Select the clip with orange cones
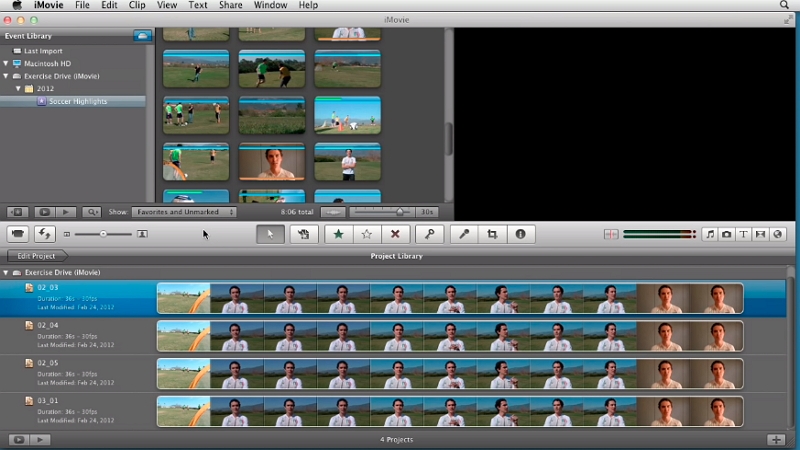 tap(347, 115)
